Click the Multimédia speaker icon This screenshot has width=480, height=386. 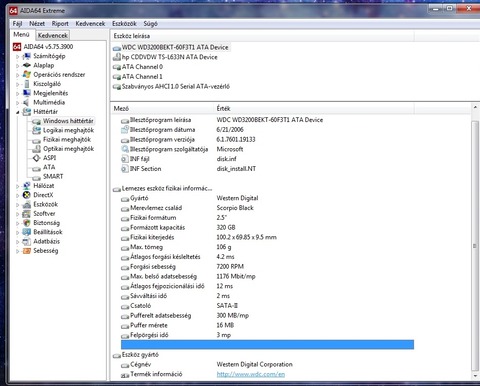(x=27, y=102)
